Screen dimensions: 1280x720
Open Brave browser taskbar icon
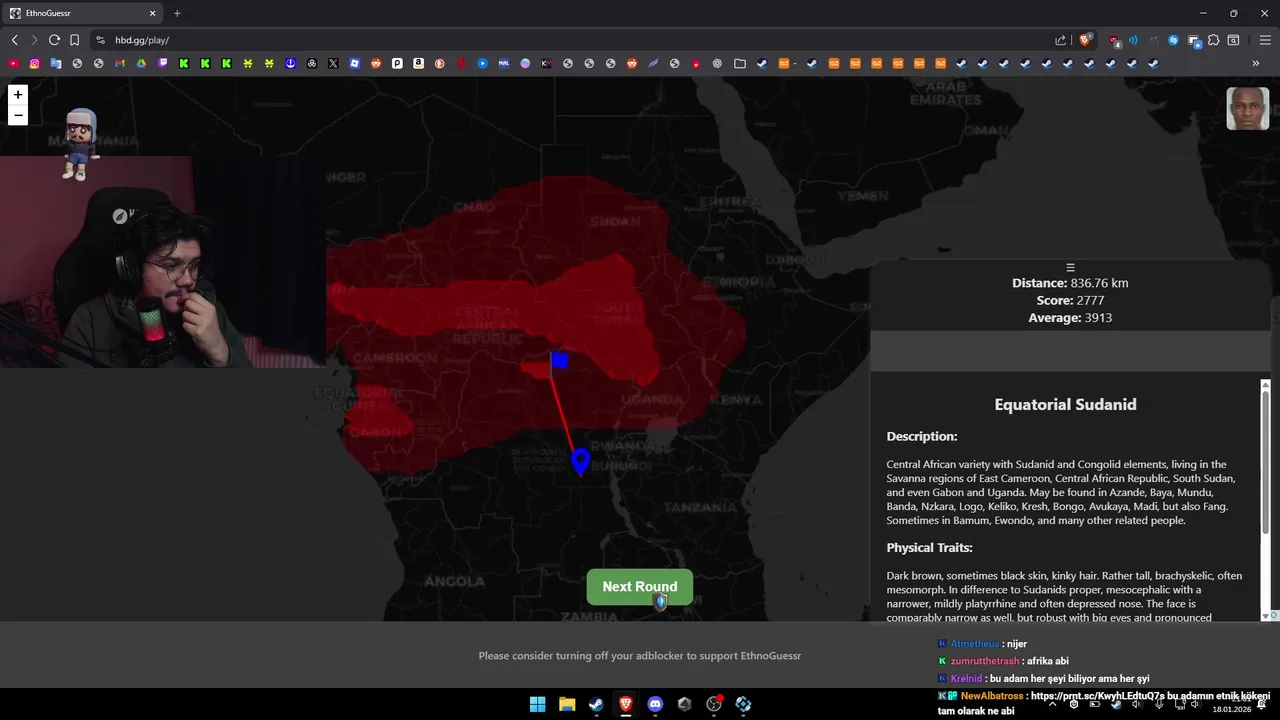(x=626, y=704)
